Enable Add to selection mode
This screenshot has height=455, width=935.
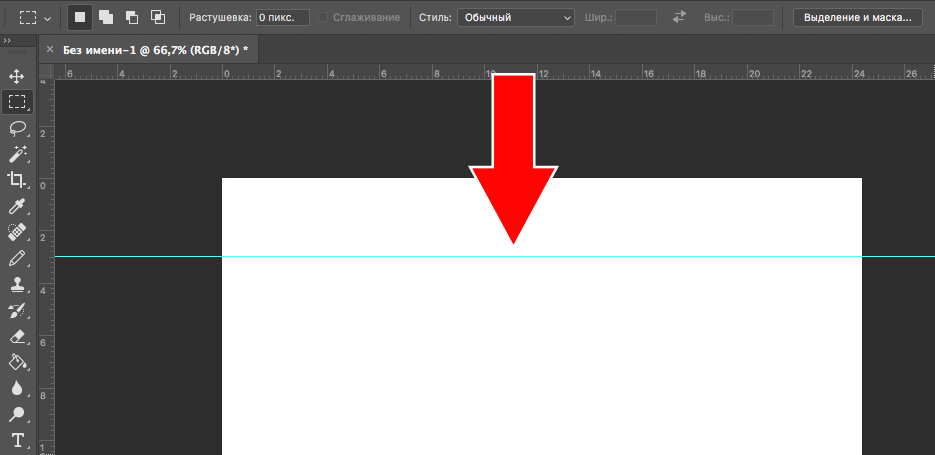pyautogui.click(x=106, y=17)
